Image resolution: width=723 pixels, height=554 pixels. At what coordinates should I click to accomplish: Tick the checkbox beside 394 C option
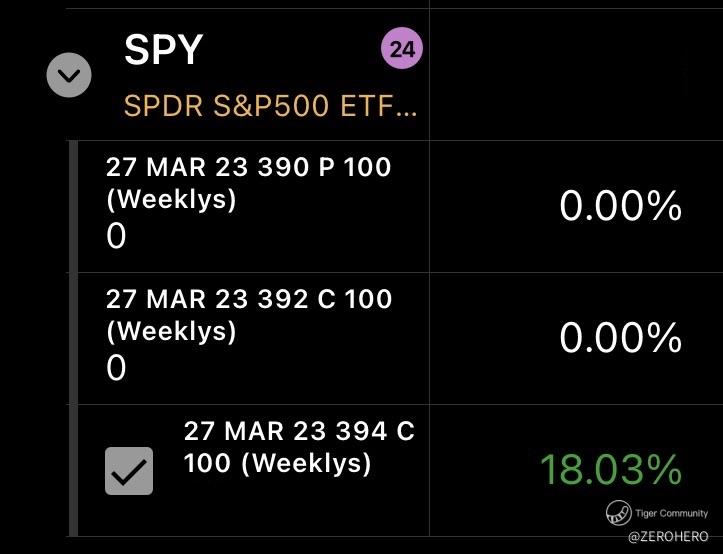(x=129, y=471)
